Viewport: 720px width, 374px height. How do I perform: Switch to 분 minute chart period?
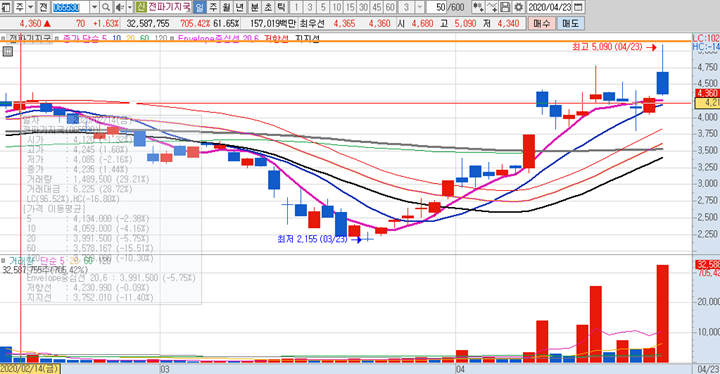255,7
